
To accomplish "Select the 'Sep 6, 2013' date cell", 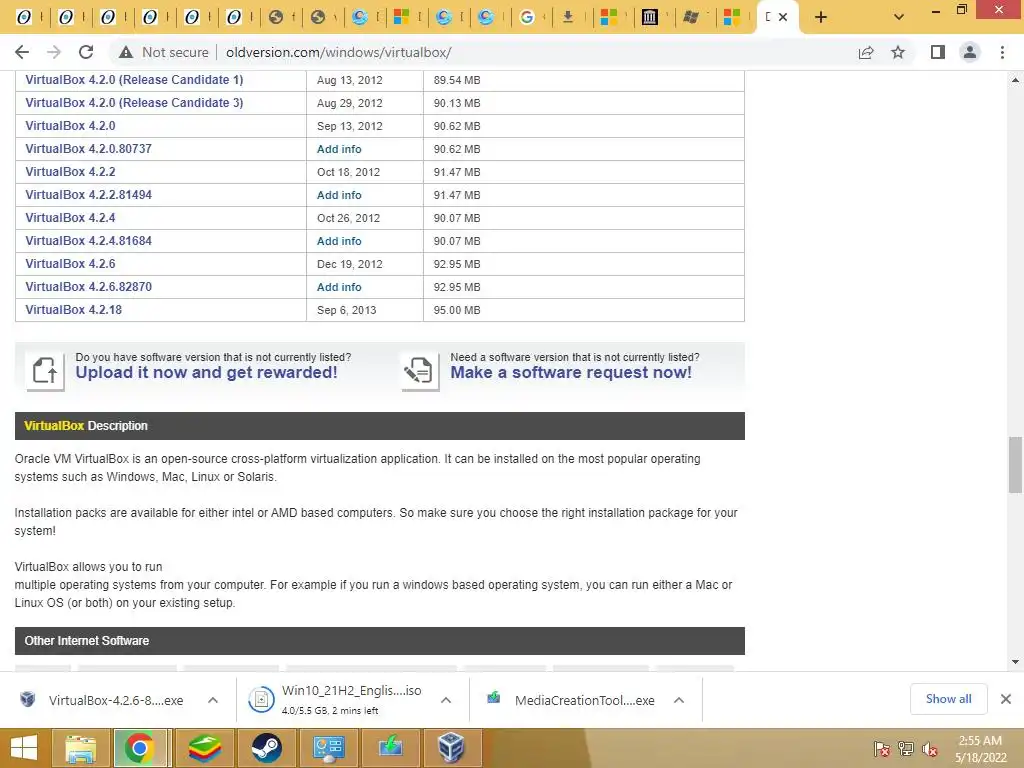I will pos(364,310).
